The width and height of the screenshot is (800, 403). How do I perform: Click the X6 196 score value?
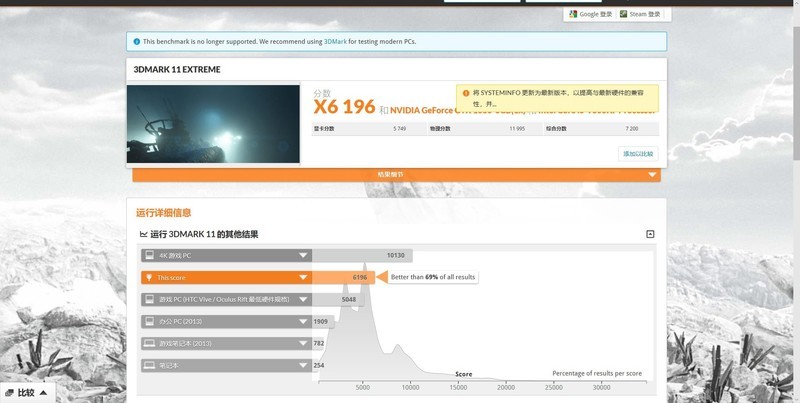pyautogui.click(x=344, y=107)
